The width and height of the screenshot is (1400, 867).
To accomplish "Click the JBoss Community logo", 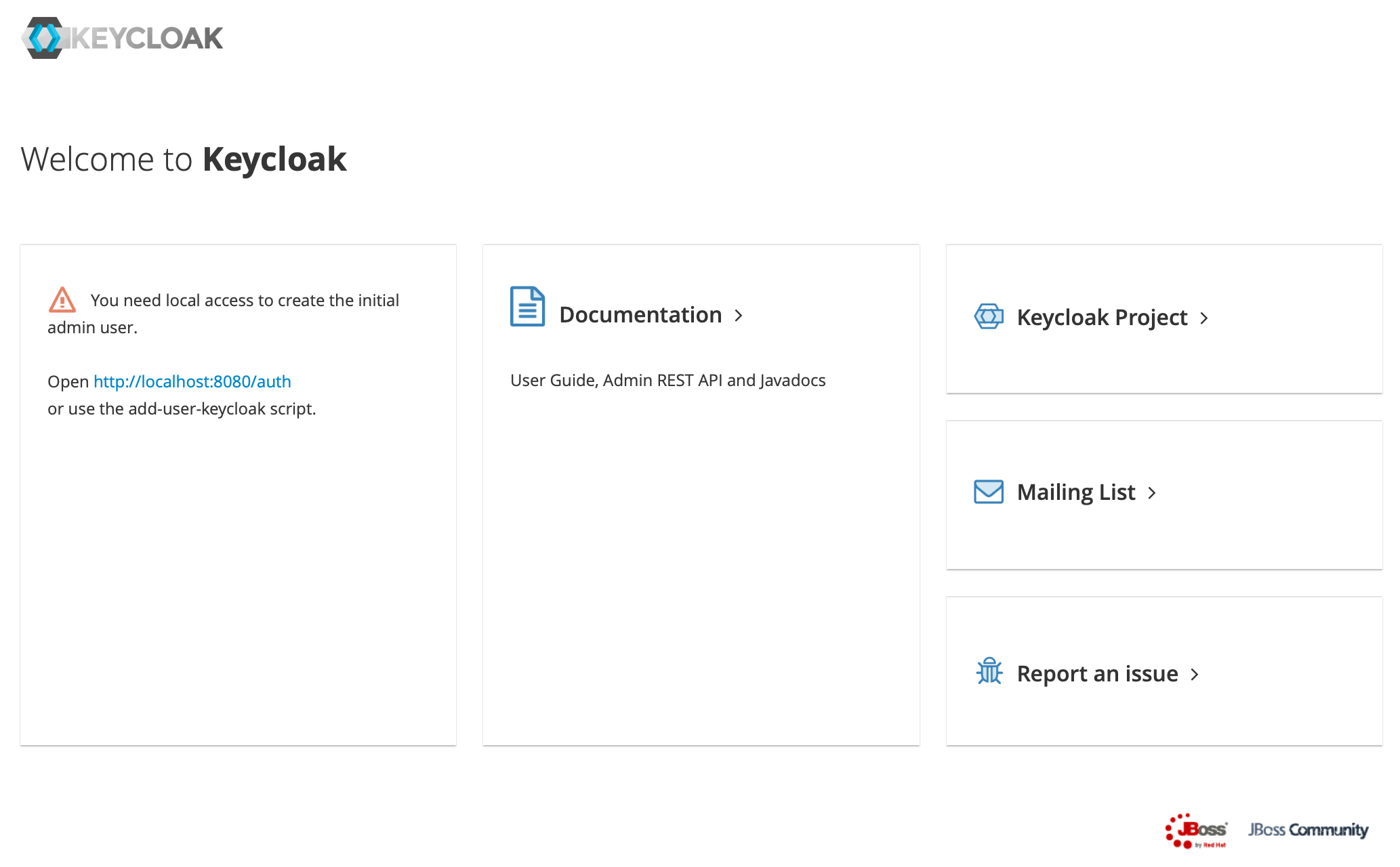I will pos(1308,830).
